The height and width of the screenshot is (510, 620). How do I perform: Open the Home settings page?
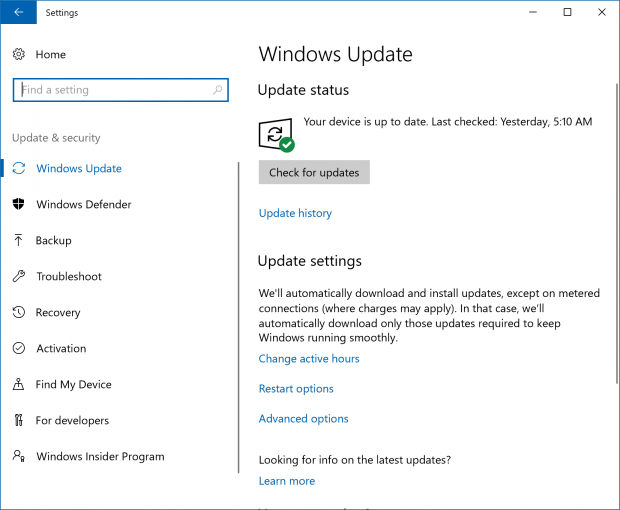point(51,55)
